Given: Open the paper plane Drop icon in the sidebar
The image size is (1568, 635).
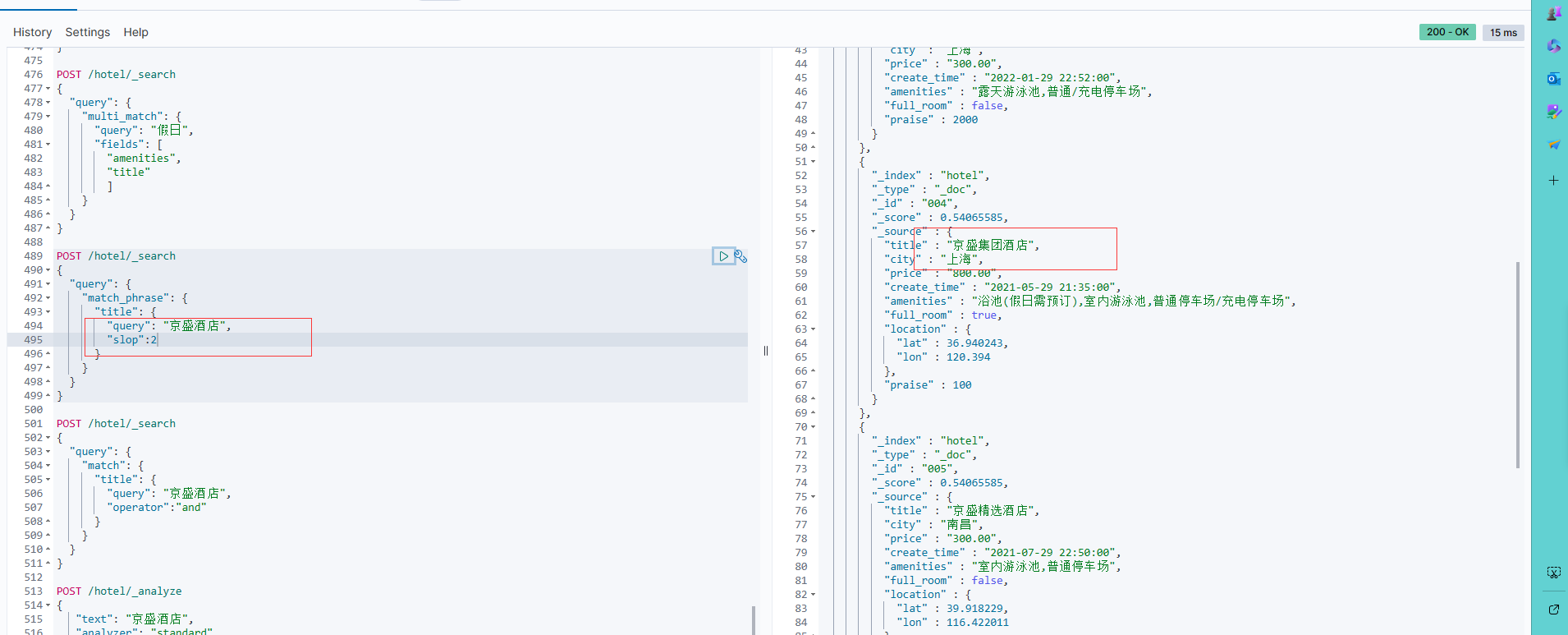Looking at the screenshot, I should point(1553,145).
